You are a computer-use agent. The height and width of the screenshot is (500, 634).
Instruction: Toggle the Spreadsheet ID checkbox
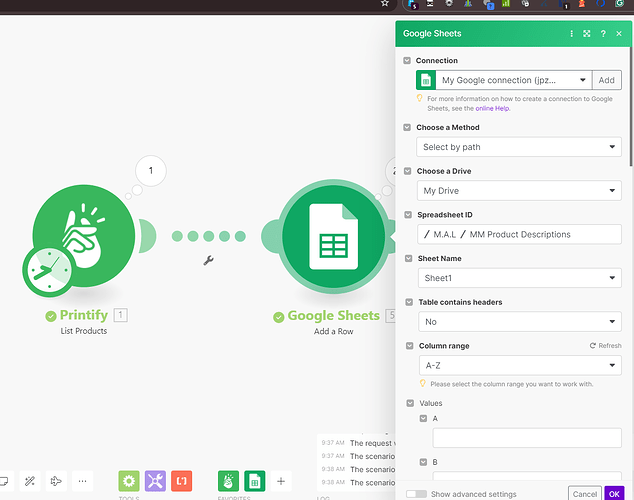[x=408, y=215]
